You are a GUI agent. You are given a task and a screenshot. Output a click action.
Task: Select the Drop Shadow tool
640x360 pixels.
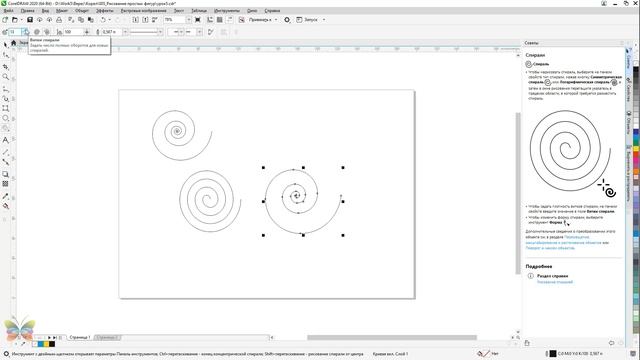pyautogui.click(x=5, y=174)
